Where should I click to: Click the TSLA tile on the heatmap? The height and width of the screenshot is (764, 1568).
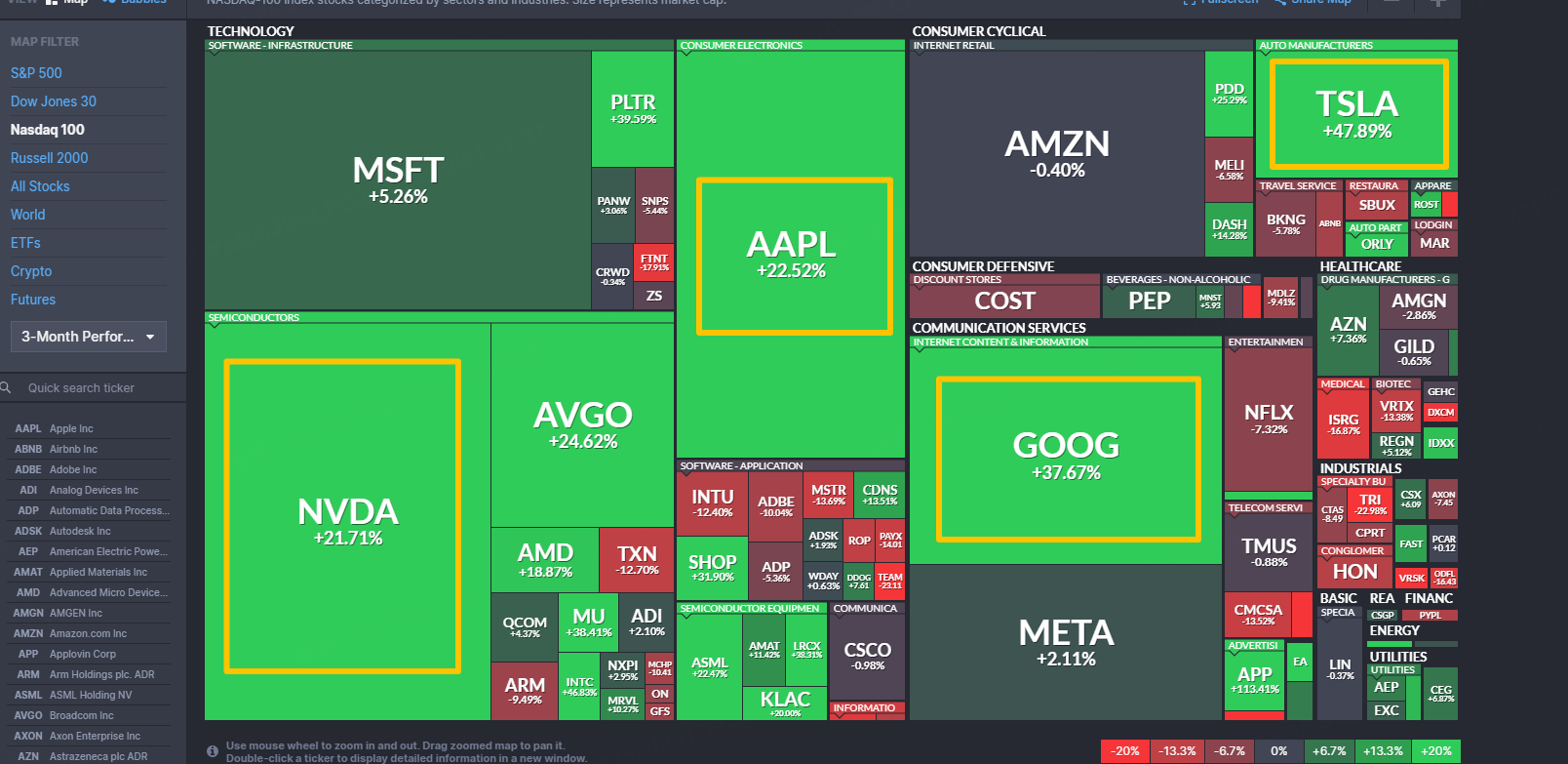1357,113
